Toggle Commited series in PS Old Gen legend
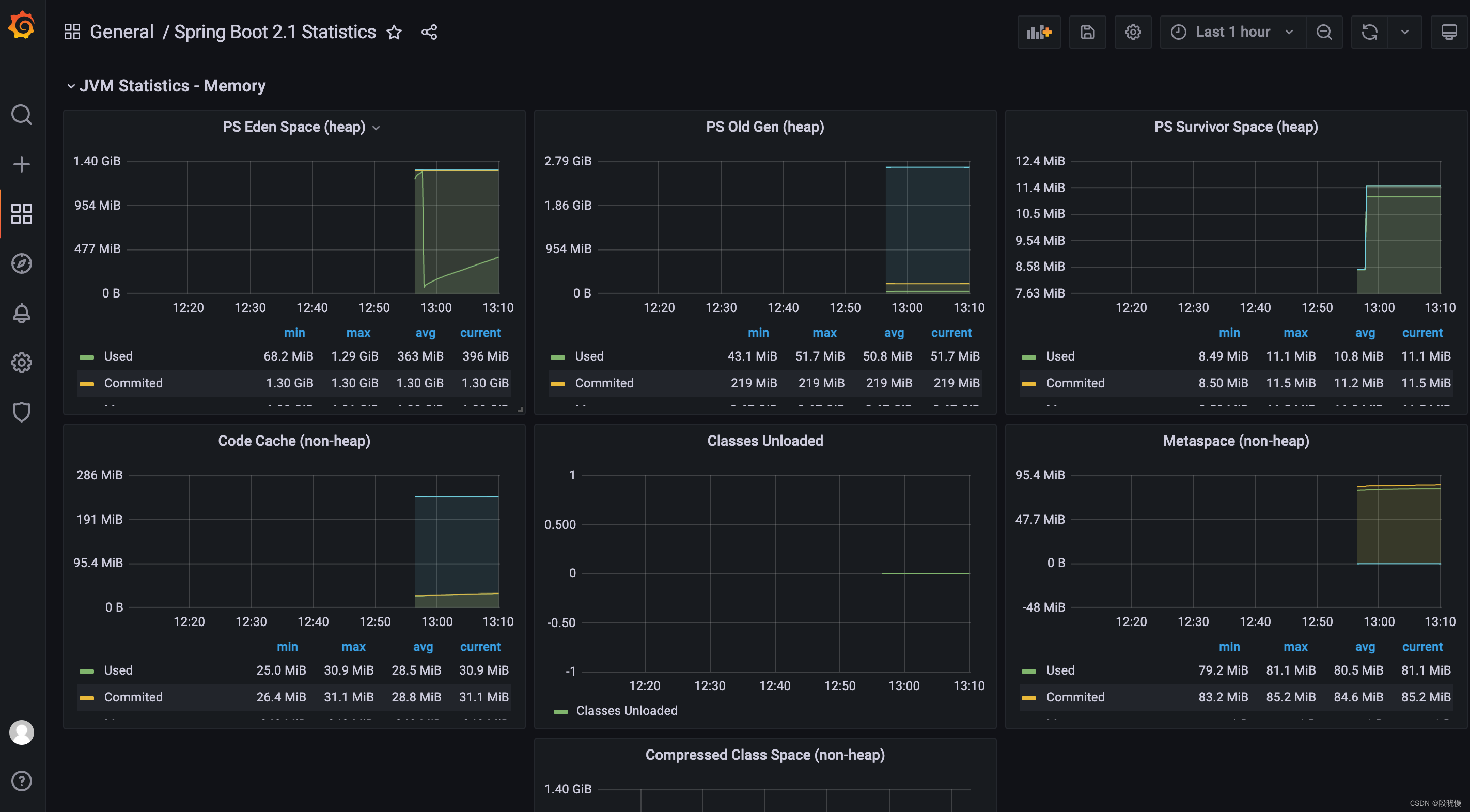 point(604,383)
